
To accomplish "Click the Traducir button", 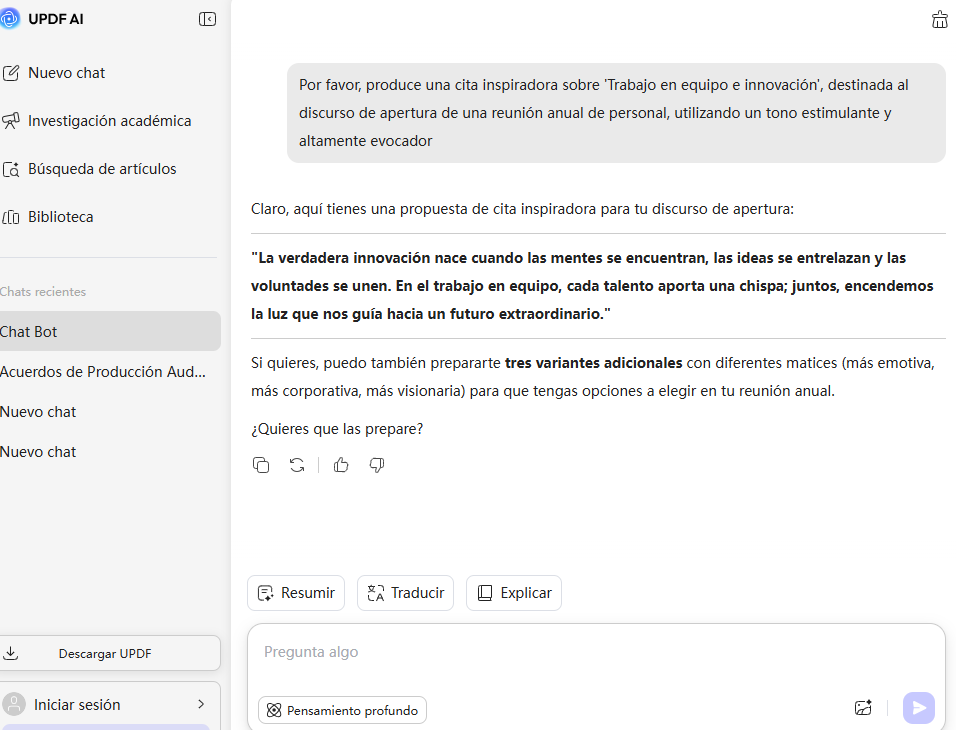I will 405,593.
